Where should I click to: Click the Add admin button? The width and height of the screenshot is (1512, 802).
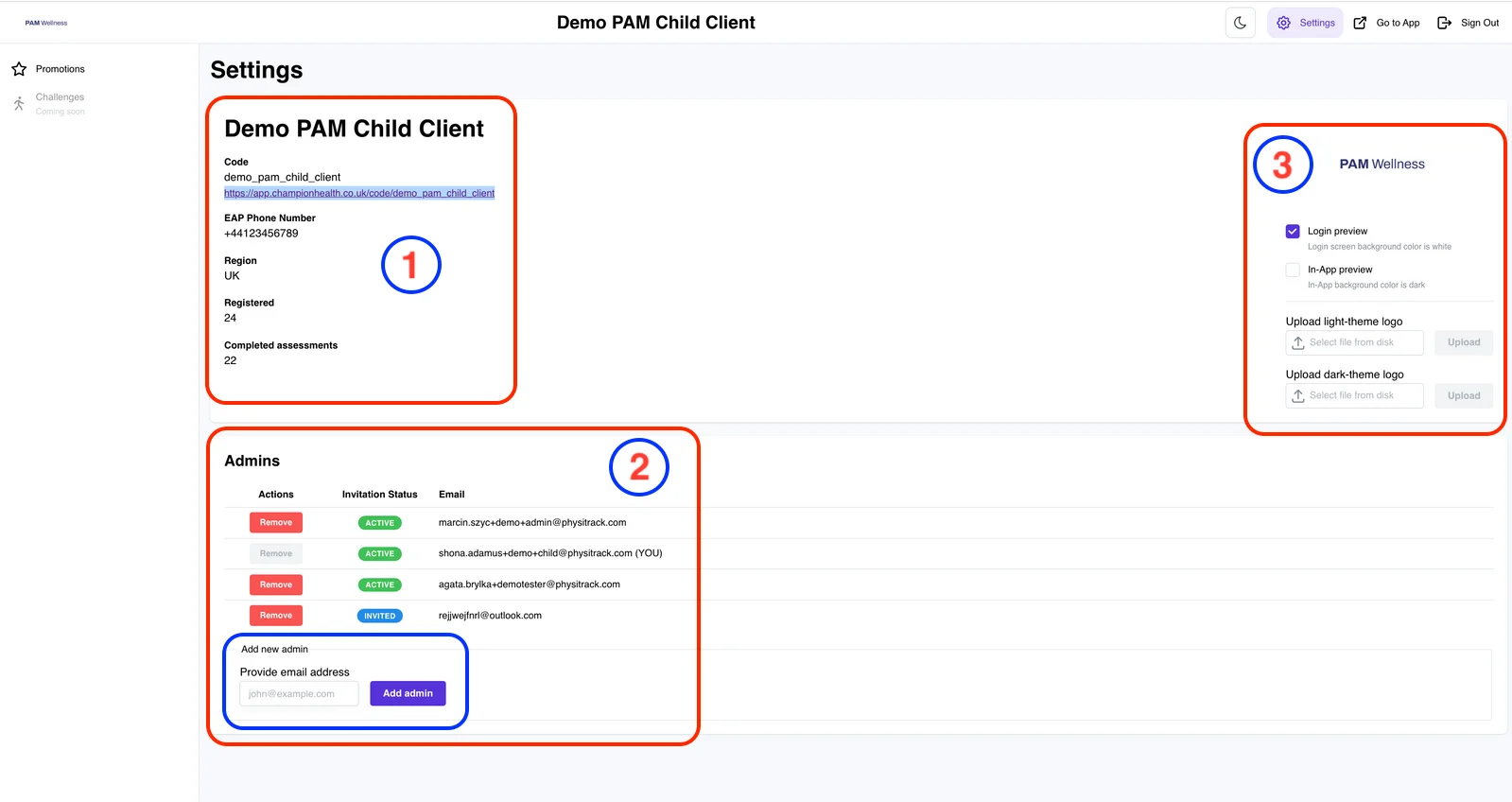coord(408,693)
